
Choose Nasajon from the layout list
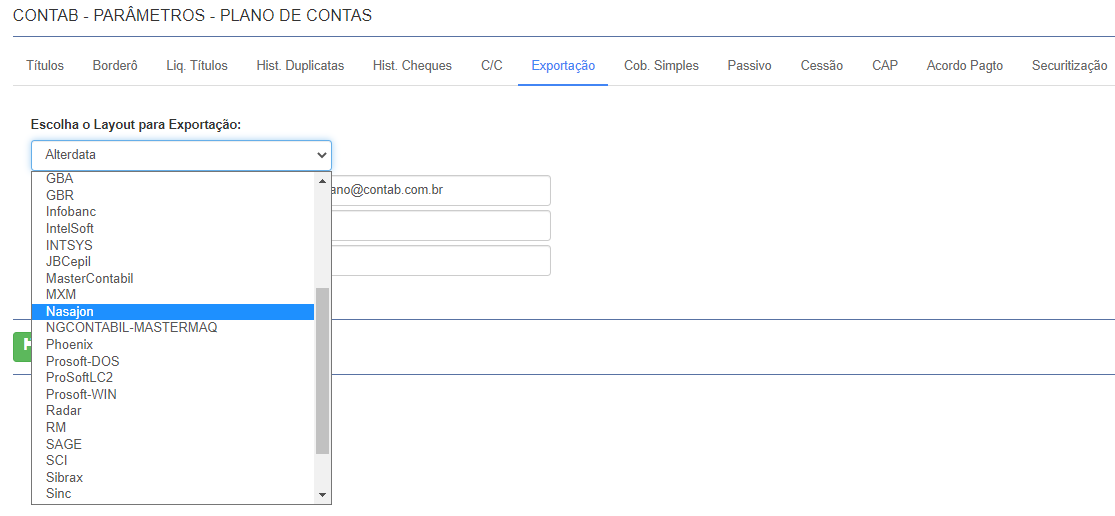coord(172,312)
